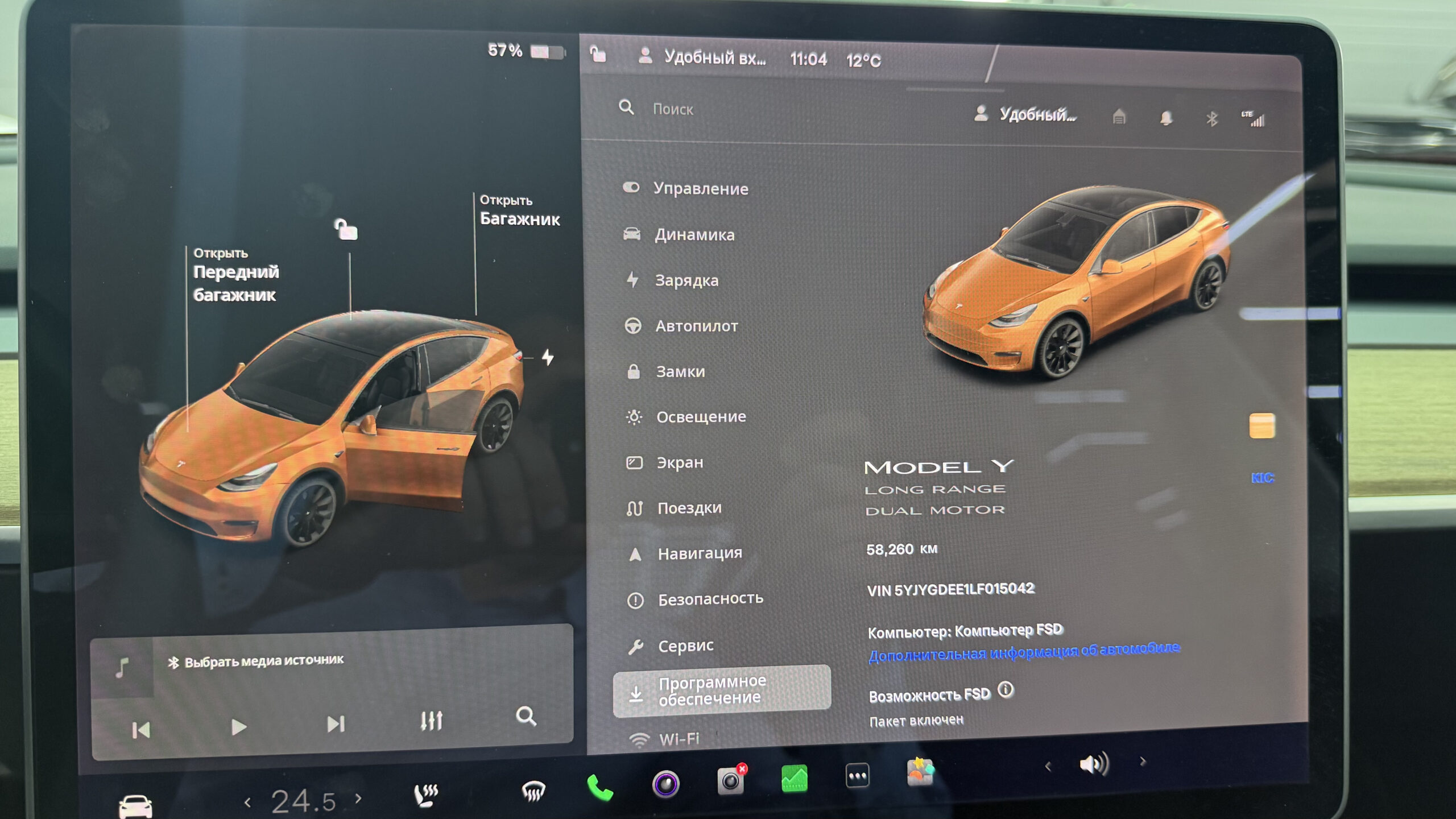
Task: Tap the blue KIC label
Action: [1262, 478]
